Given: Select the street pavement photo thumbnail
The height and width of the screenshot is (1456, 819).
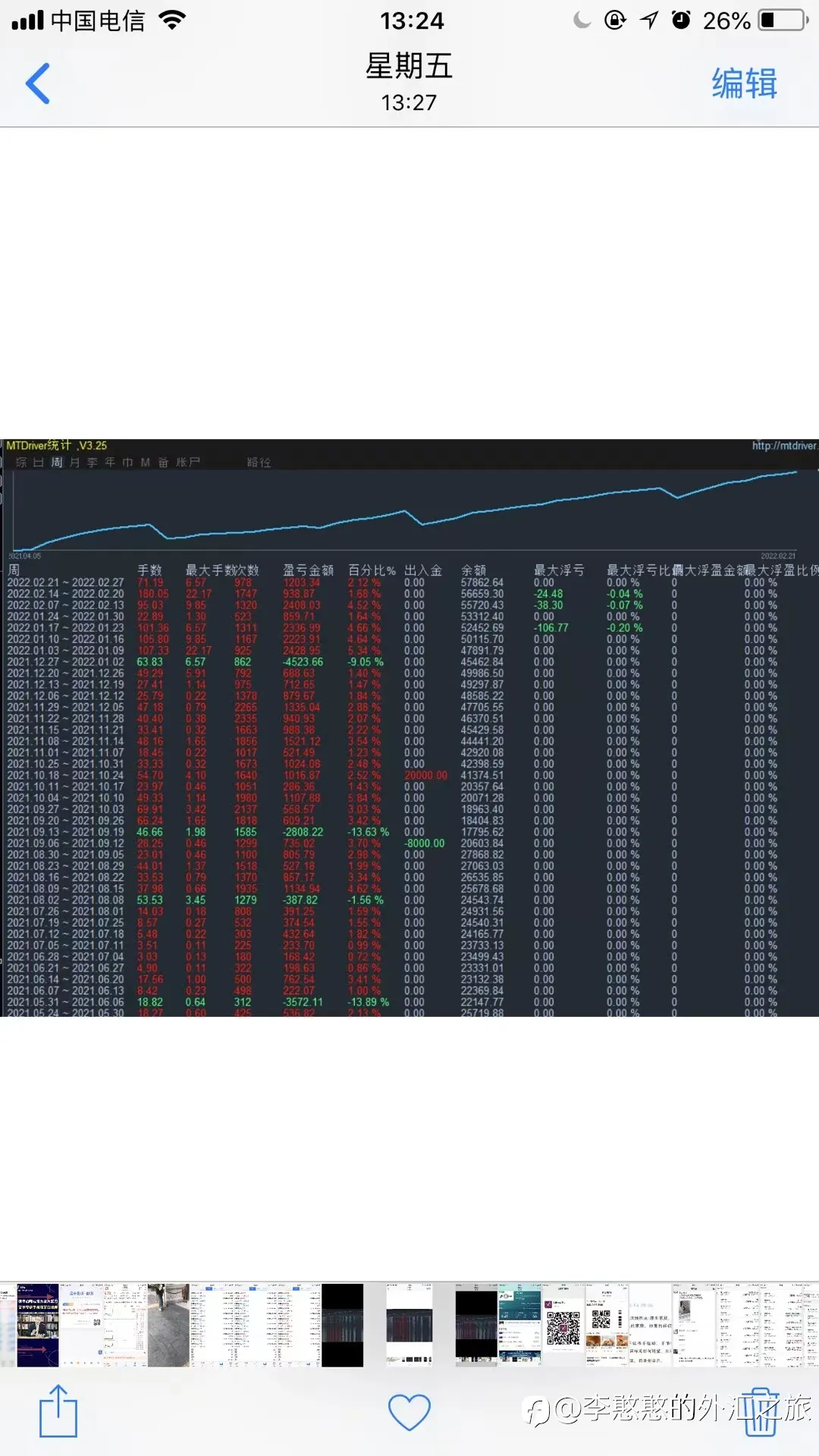Looking at the screenshot, I should pyautogui.click(x=168, y=1325).
